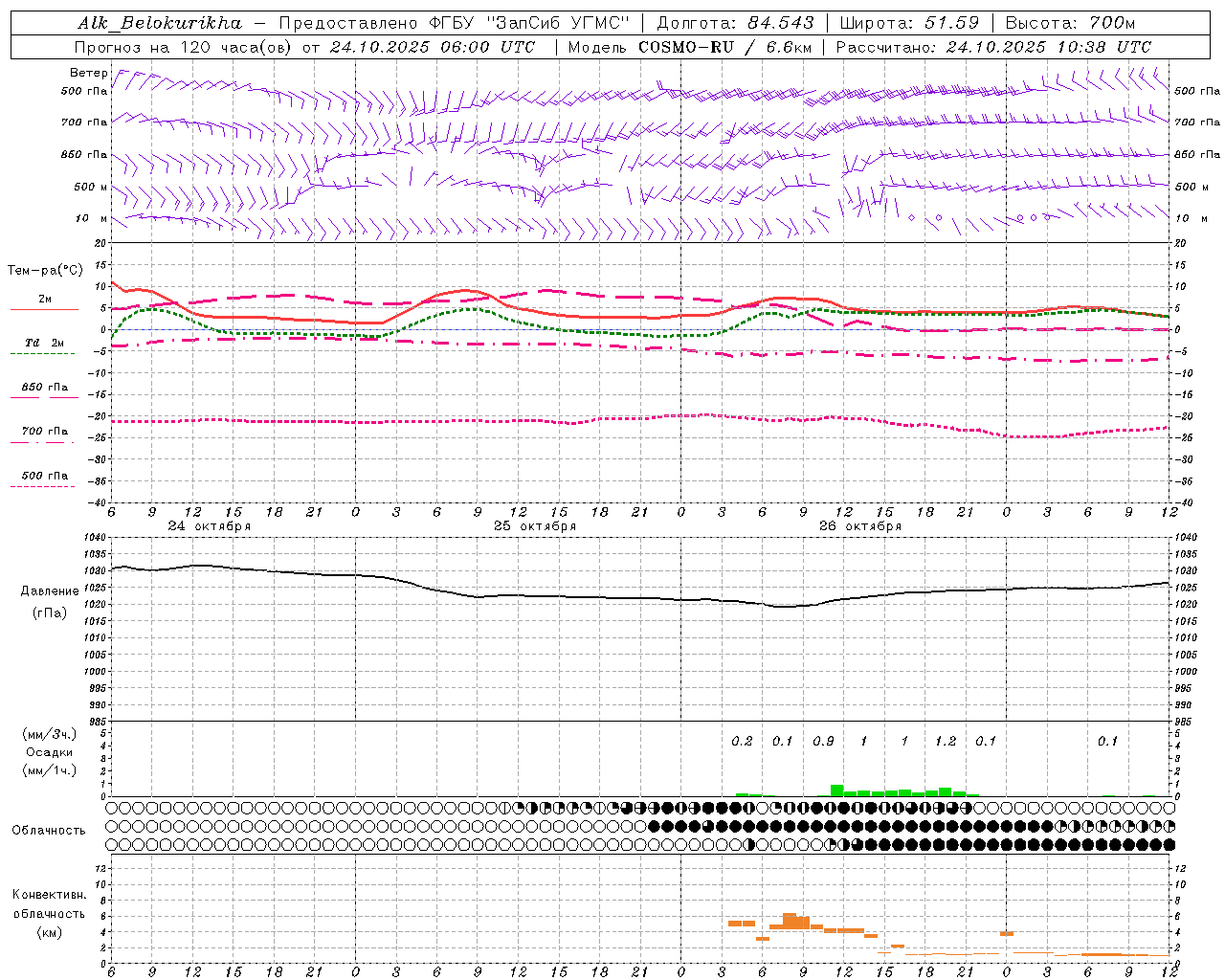This screenshot has height=980, width=1225.
Task: Click the 26 октября date label
Action: point(860,526)
